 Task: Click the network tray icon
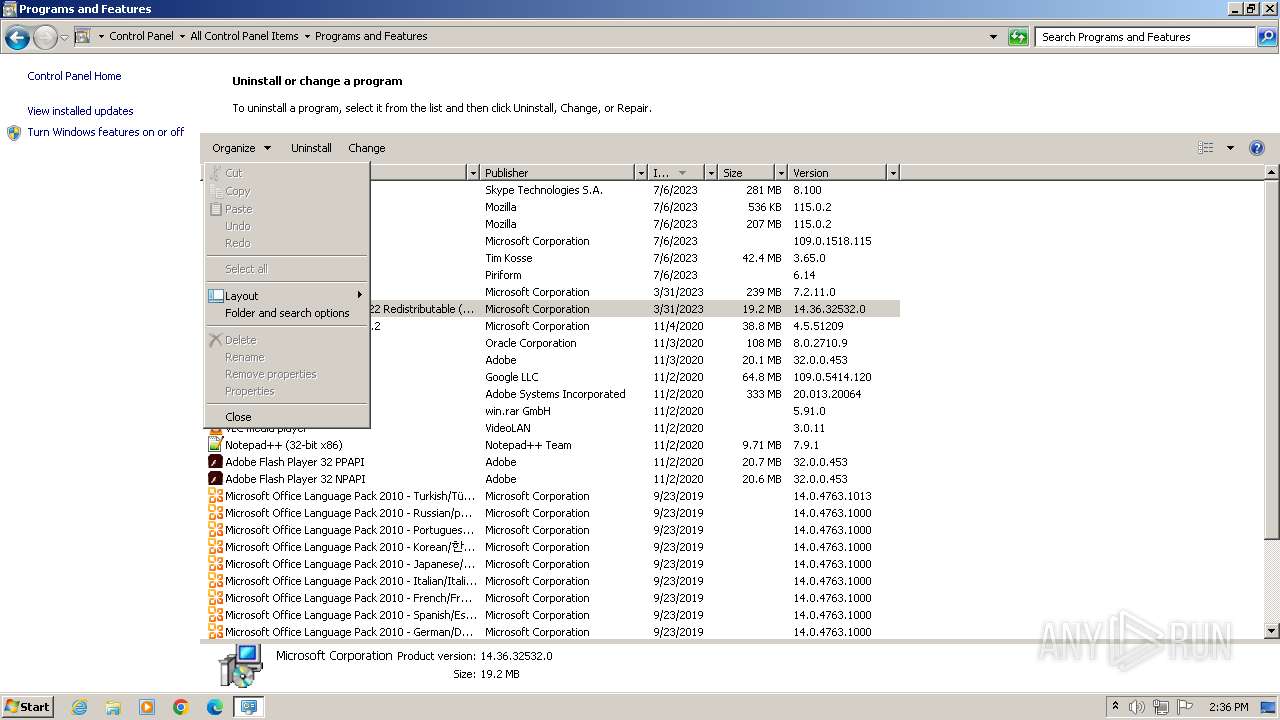(1161, 707)
